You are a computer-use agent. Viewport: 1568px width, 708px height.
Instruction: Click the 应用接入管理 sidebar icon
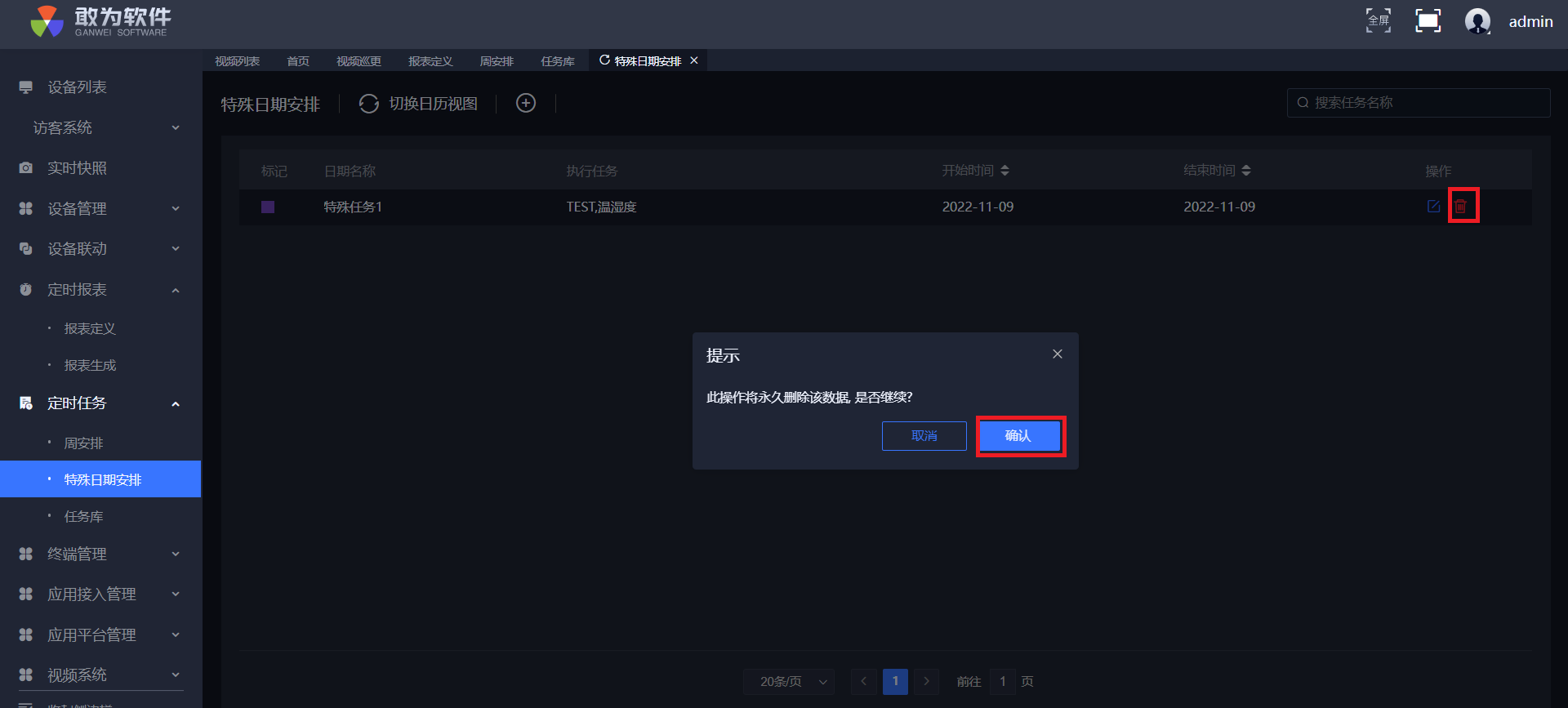point(26,594)
